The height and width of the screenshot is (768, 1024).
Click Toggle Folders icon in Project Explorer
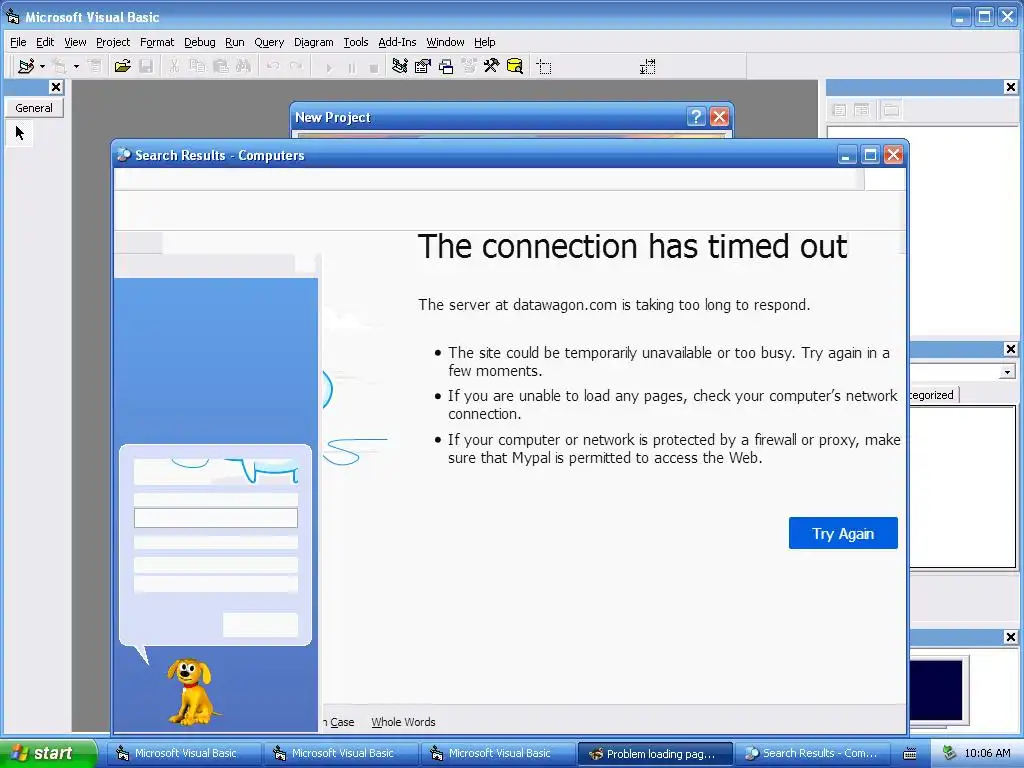(891, 110)
